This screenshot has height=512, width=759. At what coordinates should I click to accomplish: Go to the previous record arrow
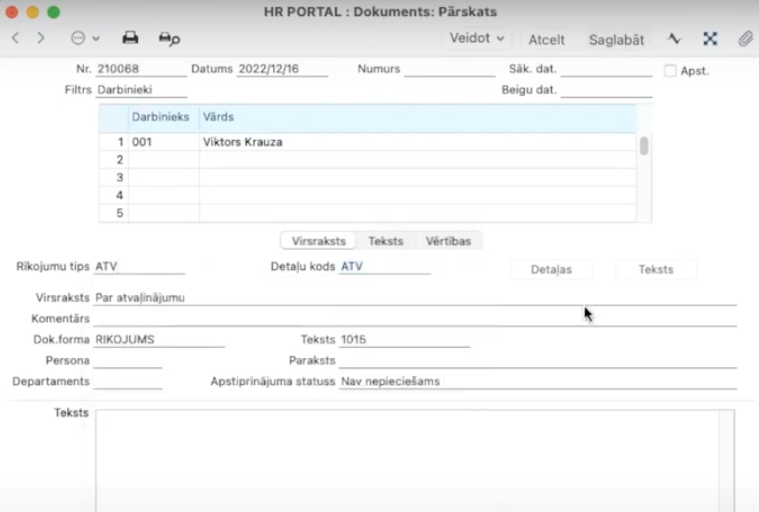(15, 38)
